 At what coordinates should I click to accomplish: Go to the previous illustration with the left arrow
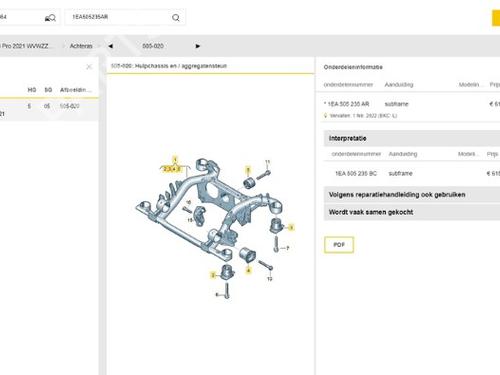[x=110, y=46]
